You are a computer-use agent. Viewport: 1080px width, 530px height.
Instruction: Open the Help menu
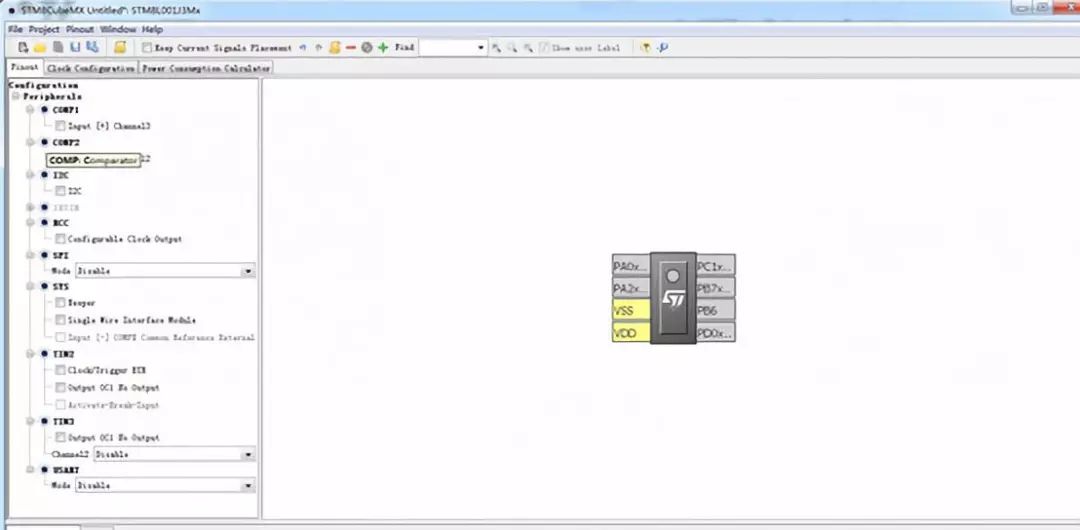click(152, 30)
